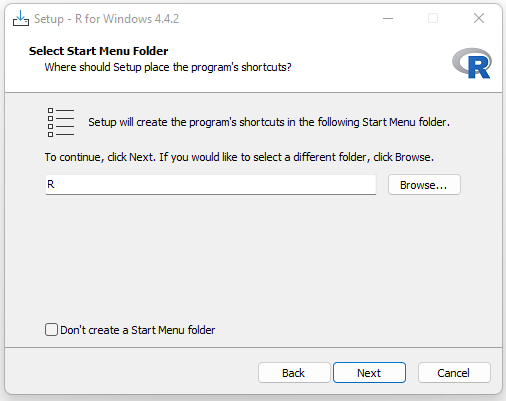This screenshot has width=506, height=401.
Task: Close the R for Windows Setup dialog
Action: pyautogui.click(x=479, y=18)
